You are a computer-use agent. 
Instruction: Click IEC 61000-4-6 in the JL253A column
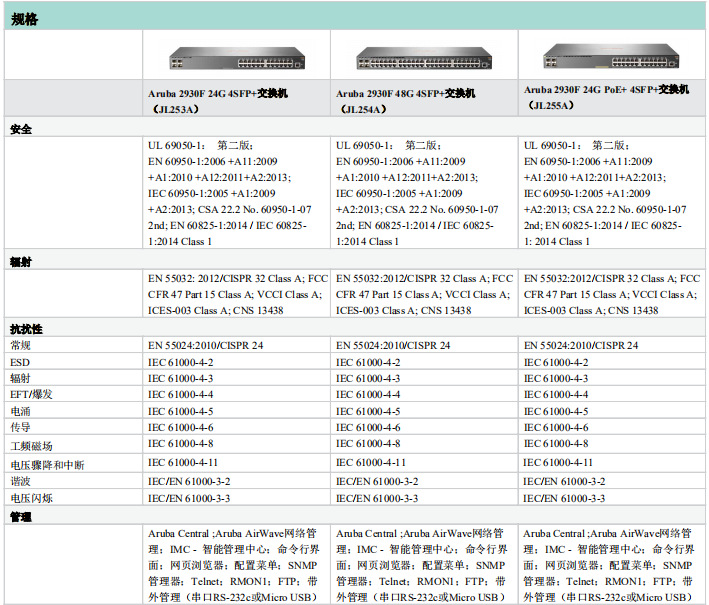tap(180, 427)
